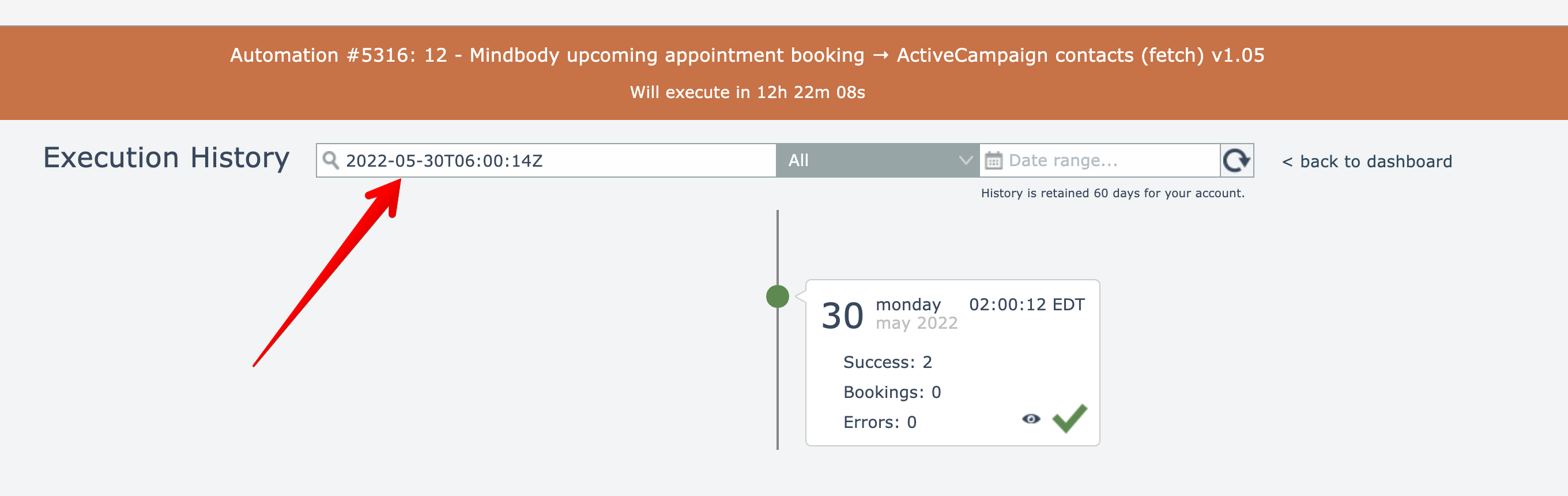
Task: Click the calendar icon in date range
Action: tap(993, 161)
